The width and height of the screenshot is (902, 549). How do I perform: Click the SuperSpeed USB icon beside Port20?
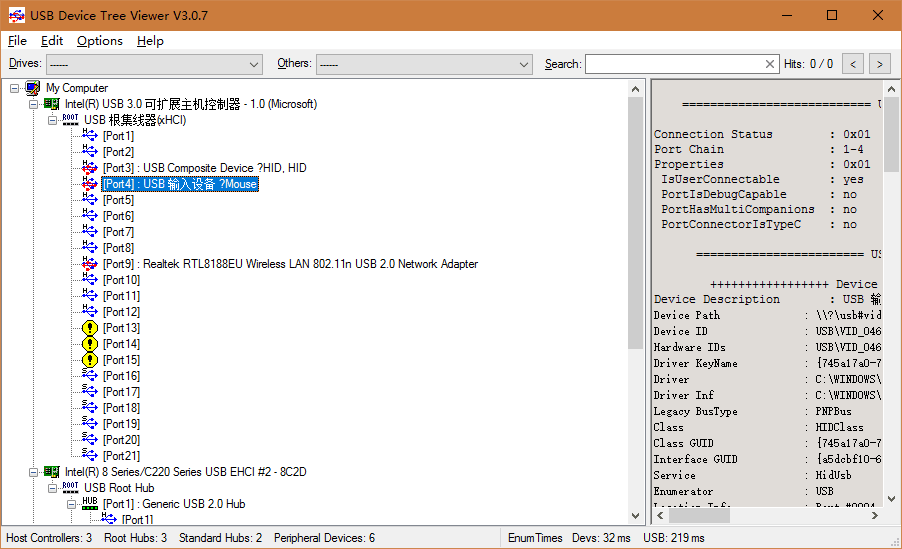pyautogui.click(x=90, y=440)
